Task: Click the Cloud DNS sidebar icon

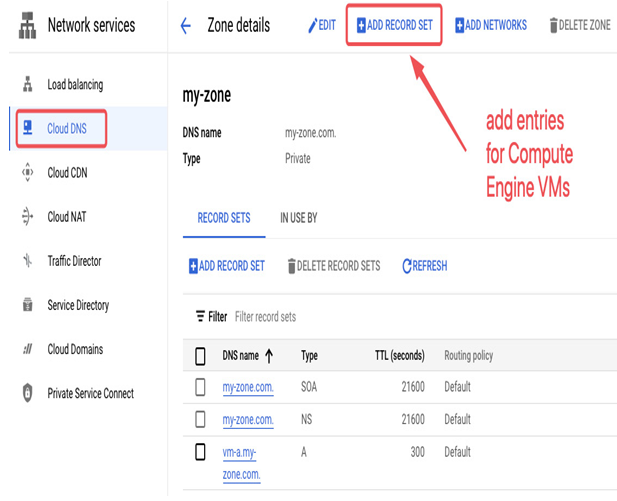Action: (28, 128)
